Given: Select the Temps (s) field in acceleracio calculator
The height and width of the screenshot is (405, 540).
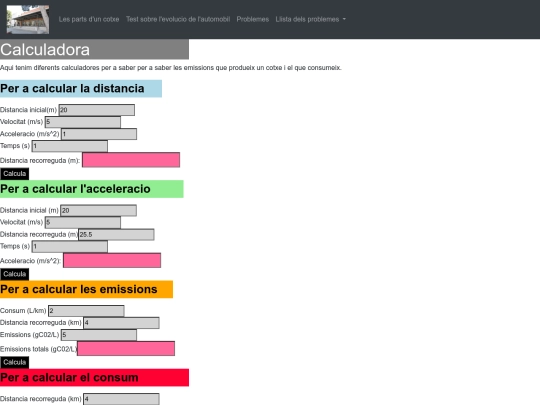Looking at the screenshot, I should [70, 247].
